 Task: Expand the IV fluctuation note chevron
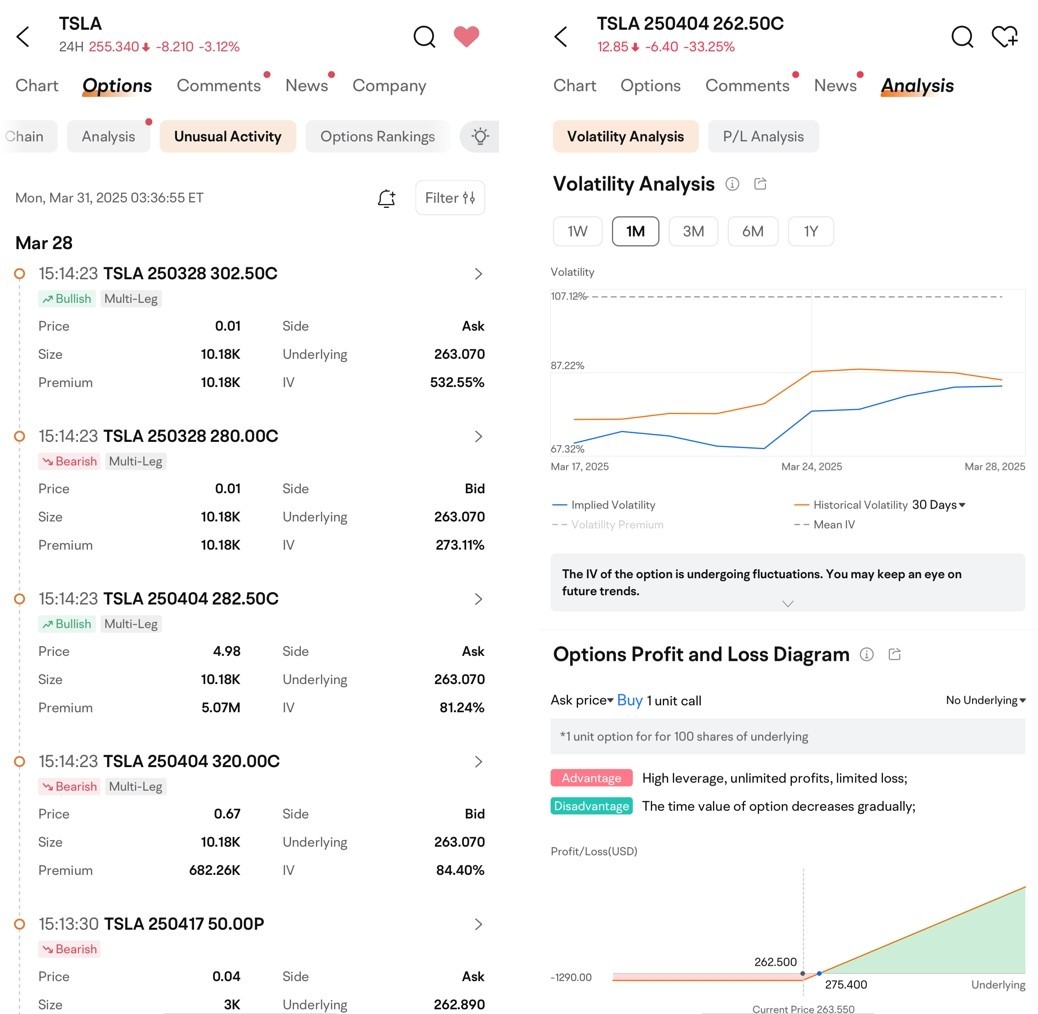point(788,604)
